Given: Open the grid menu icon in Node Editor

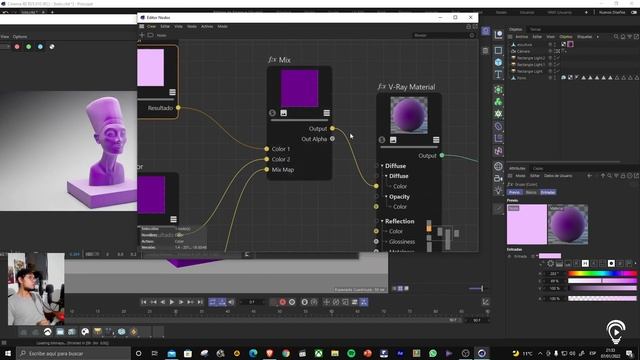Looking at the screenshot, I should tap(142, 26).
